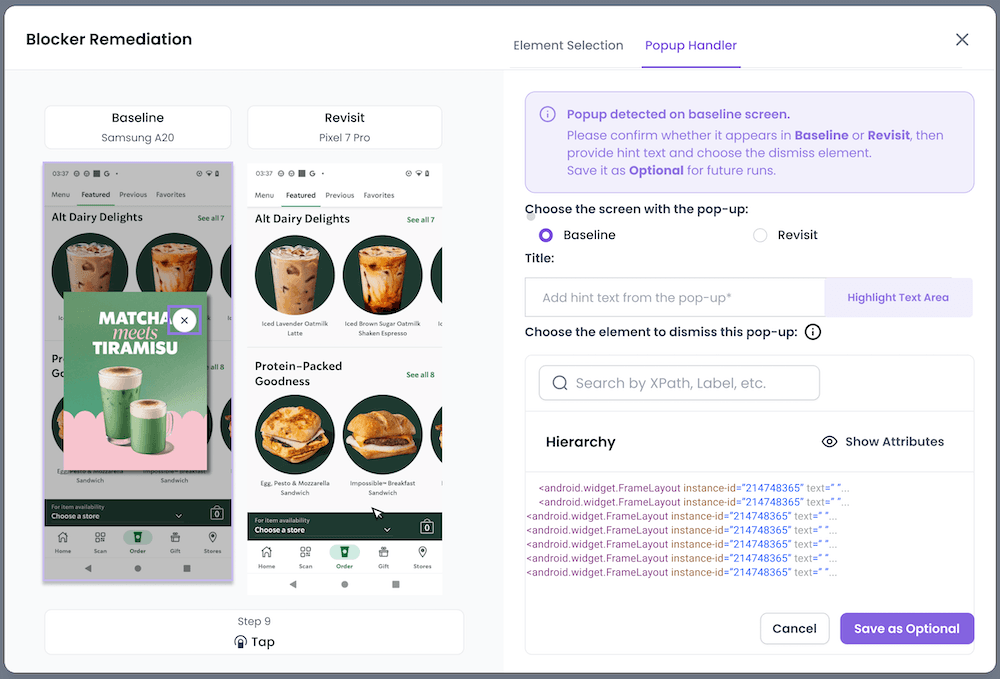
Task: Click Stores pin icon on Baseline screen
Action: pos(212,537)
